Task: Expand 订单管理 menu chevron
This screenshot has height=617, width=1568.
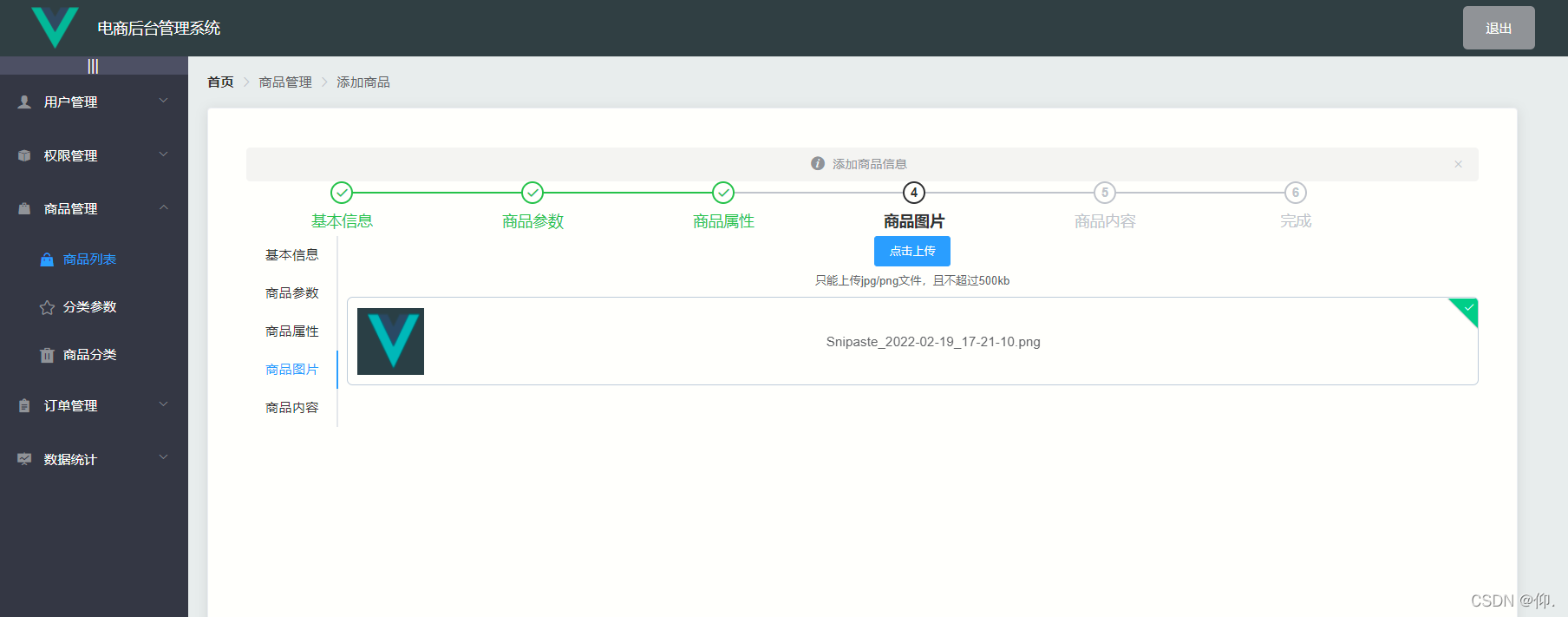Action: coord(163,404)
